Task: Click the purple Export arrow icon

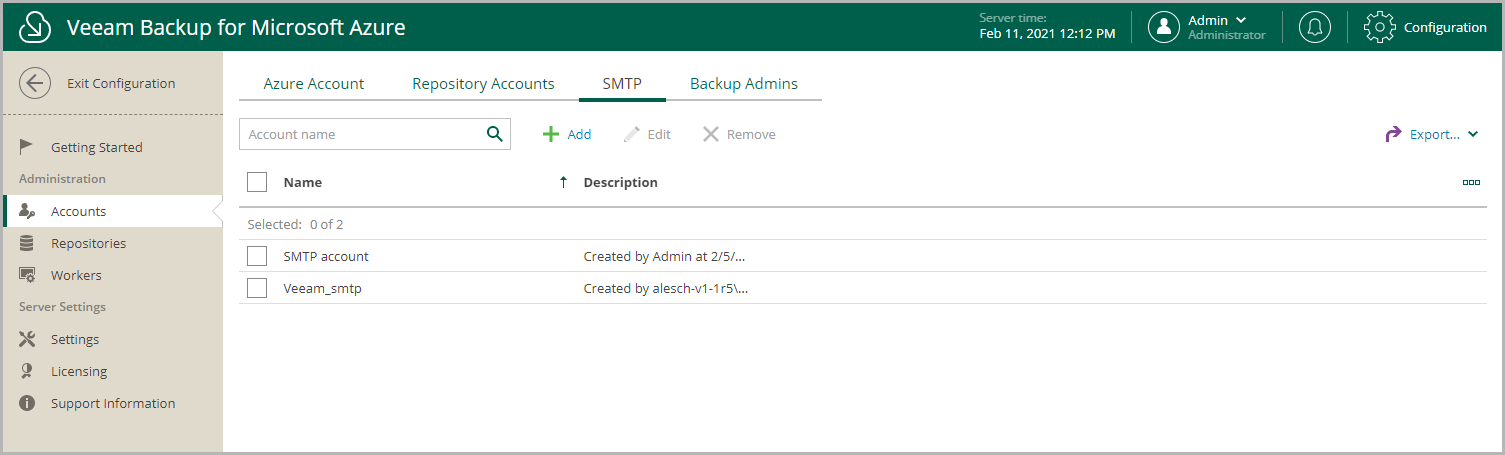Action: tap(1394, 134)
